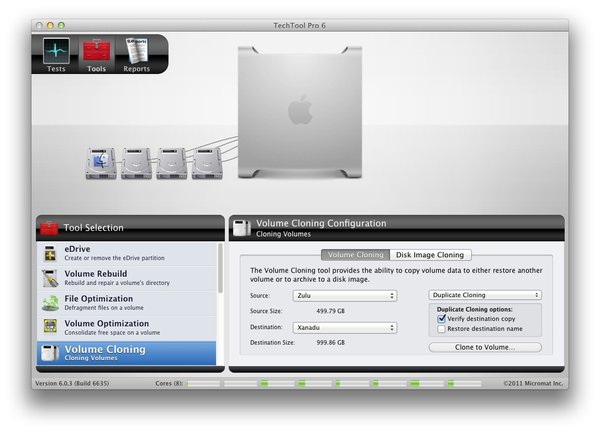This screenshot has width=600, height=433.
Task: Select the File Optimization tool icon
Action: [49, 303]
